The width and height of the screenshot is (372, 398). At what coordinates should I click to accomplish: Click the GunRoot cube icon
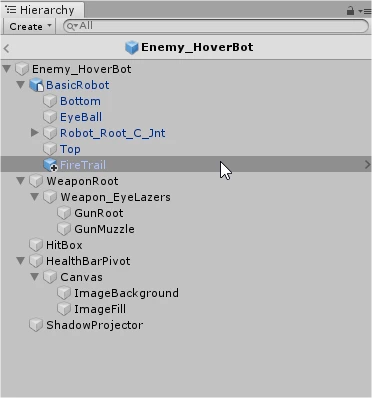64,213
